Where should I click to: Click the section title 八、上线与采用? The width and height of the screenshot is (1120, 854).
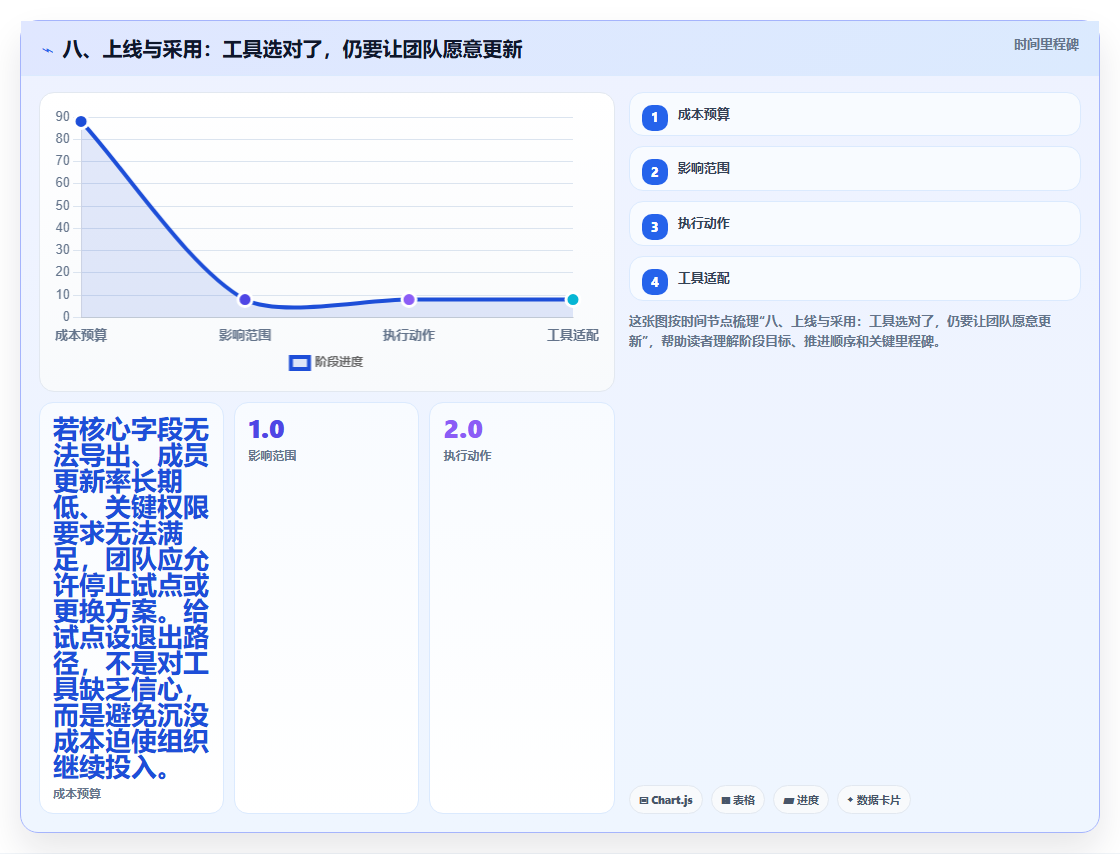click(293, 49)
